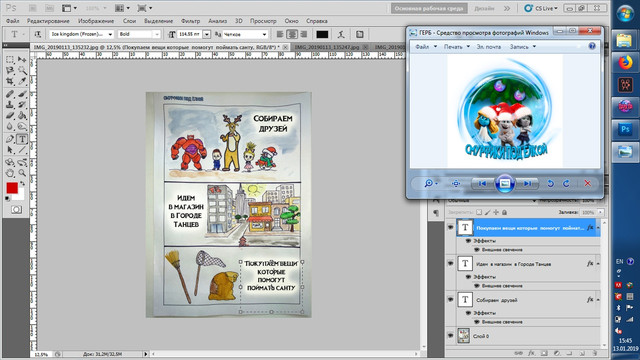
Task: Show previous photo in viewer
Action: tap(482, 184)
